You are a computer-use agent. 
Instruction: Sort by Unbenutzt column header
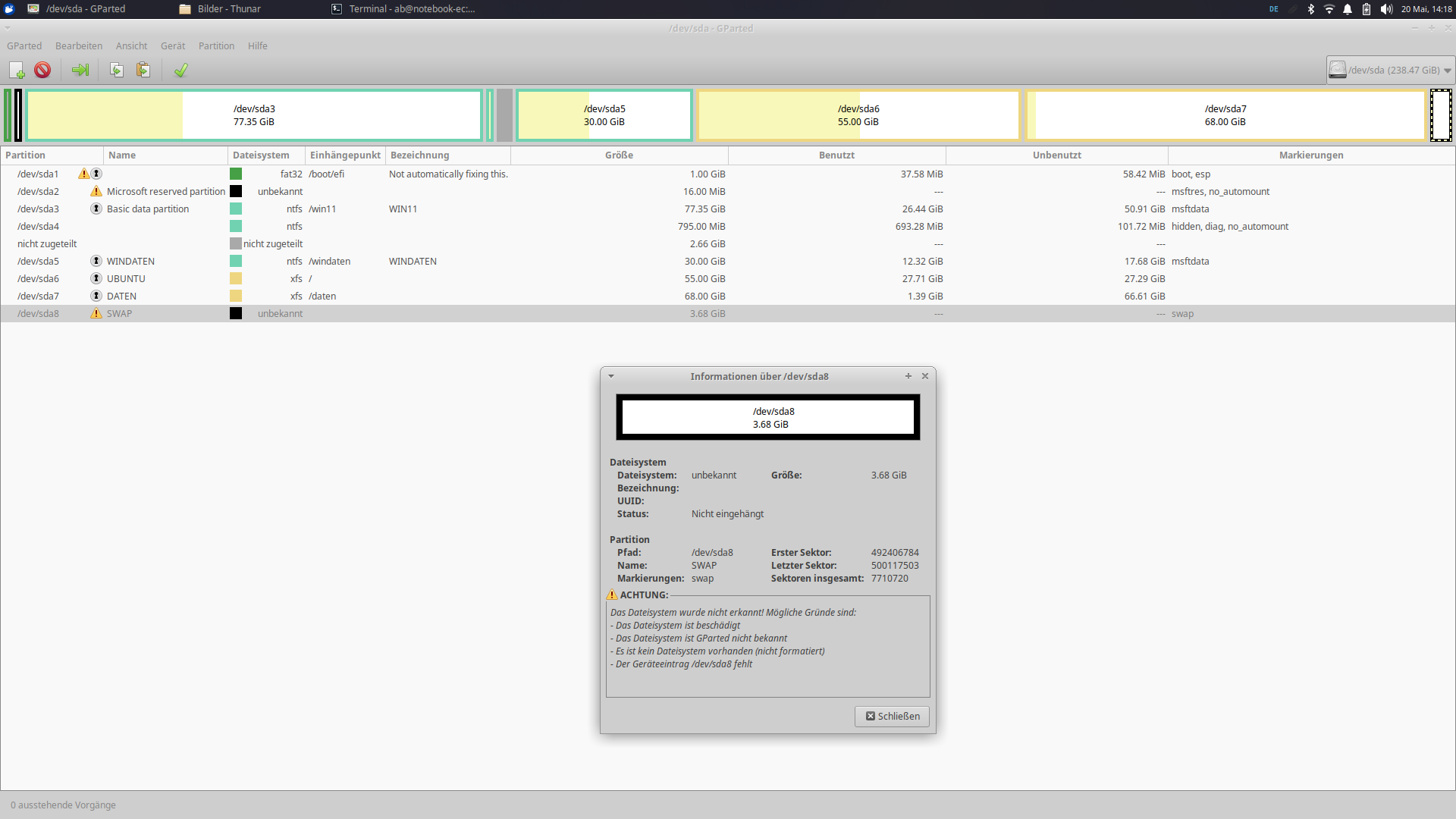point(1056,155)
